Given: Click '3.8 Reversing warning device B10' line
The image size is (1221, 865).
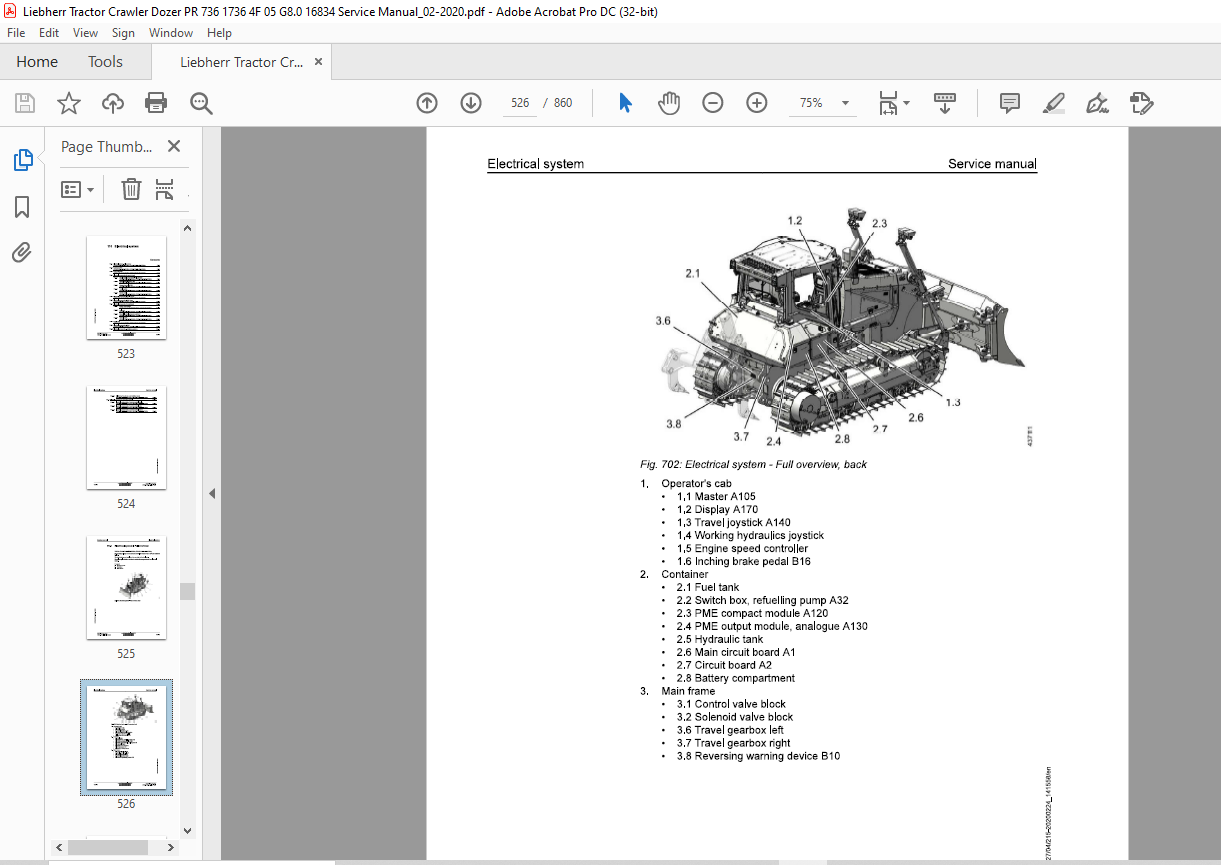Looking at the screenshot, I should pyautogui.click(x=758, y=756).
